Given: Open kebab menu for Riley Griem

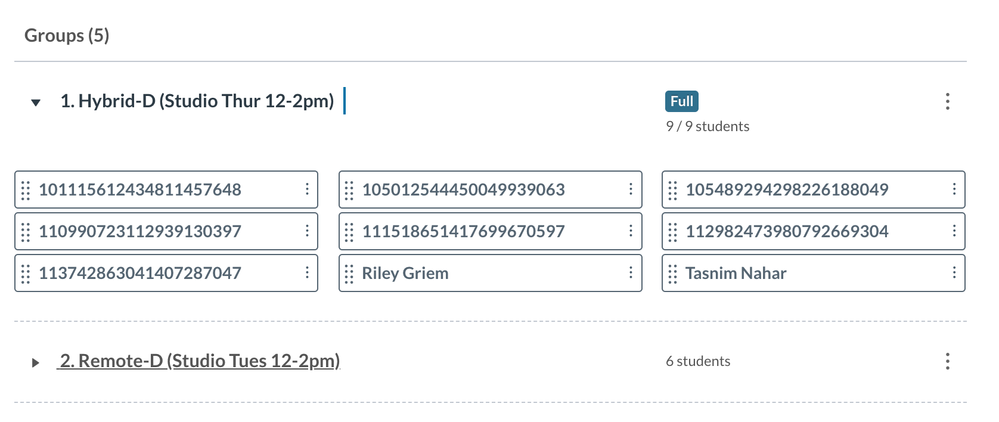Looking at the screenshot, I should (x=630, y=273).
